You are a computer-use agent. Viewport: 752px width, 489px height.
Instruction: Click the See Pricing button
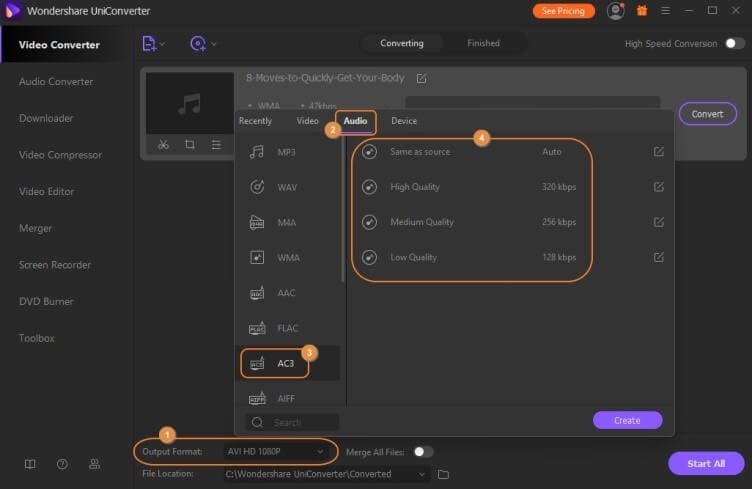coord(564,11)
